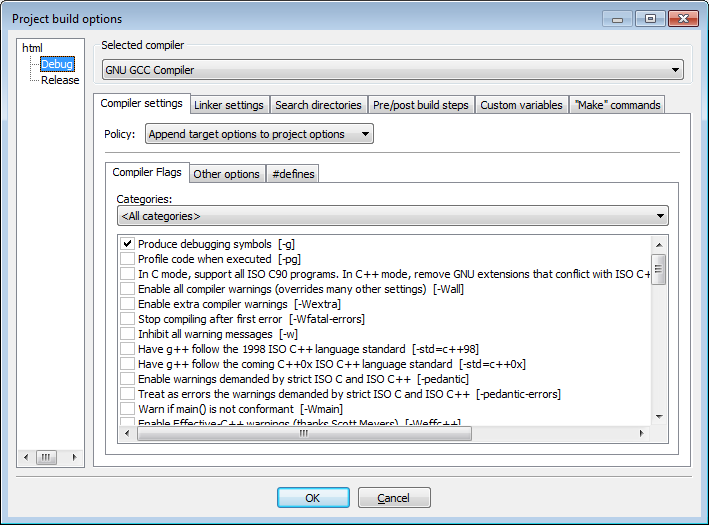
Task: Go to Pre/post build steps tab
Action: tap(420, 105)
